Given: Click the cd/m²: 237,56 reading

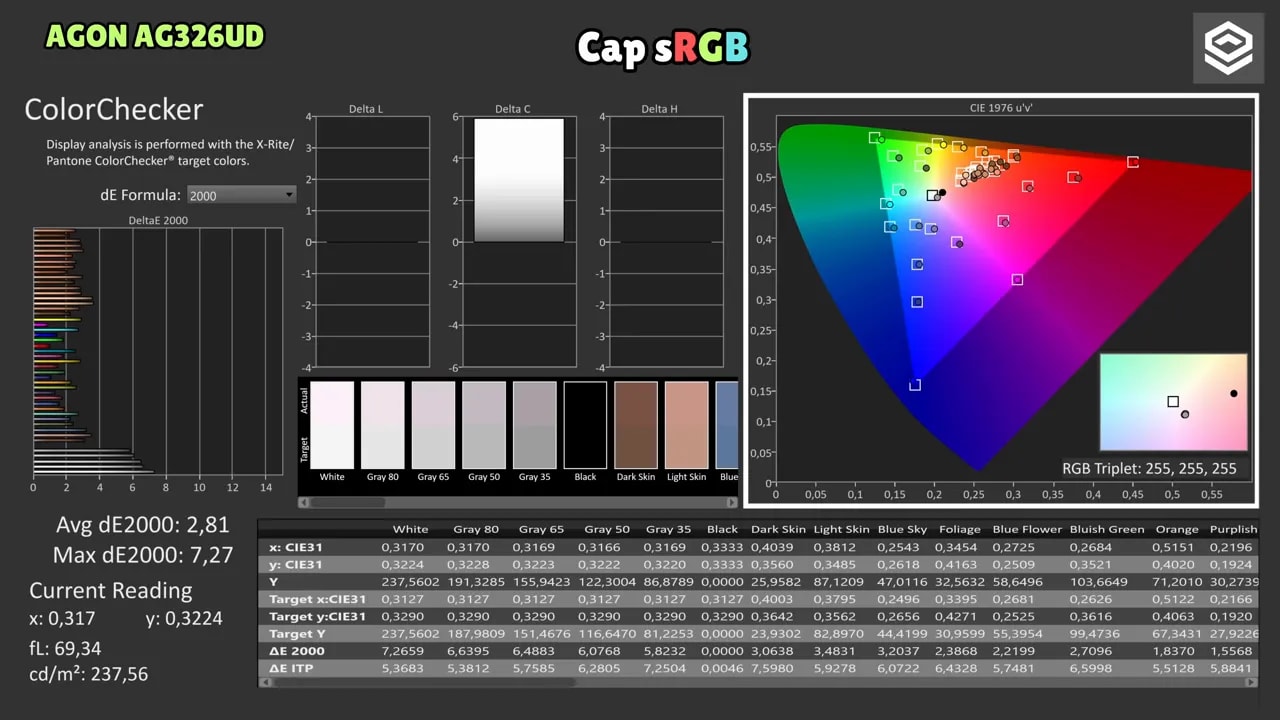Looking at the screenshot, I should (88, 674).
